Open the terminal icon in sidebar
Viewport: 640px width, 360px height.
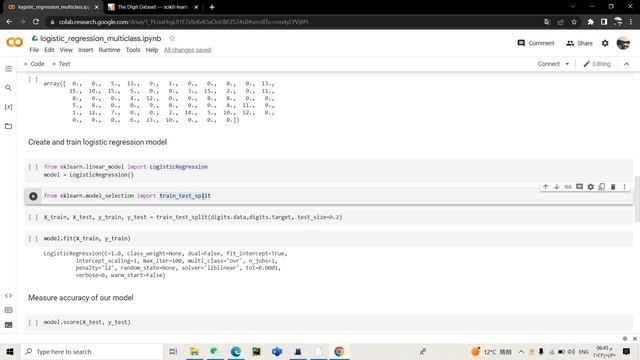tap(8, 325)
